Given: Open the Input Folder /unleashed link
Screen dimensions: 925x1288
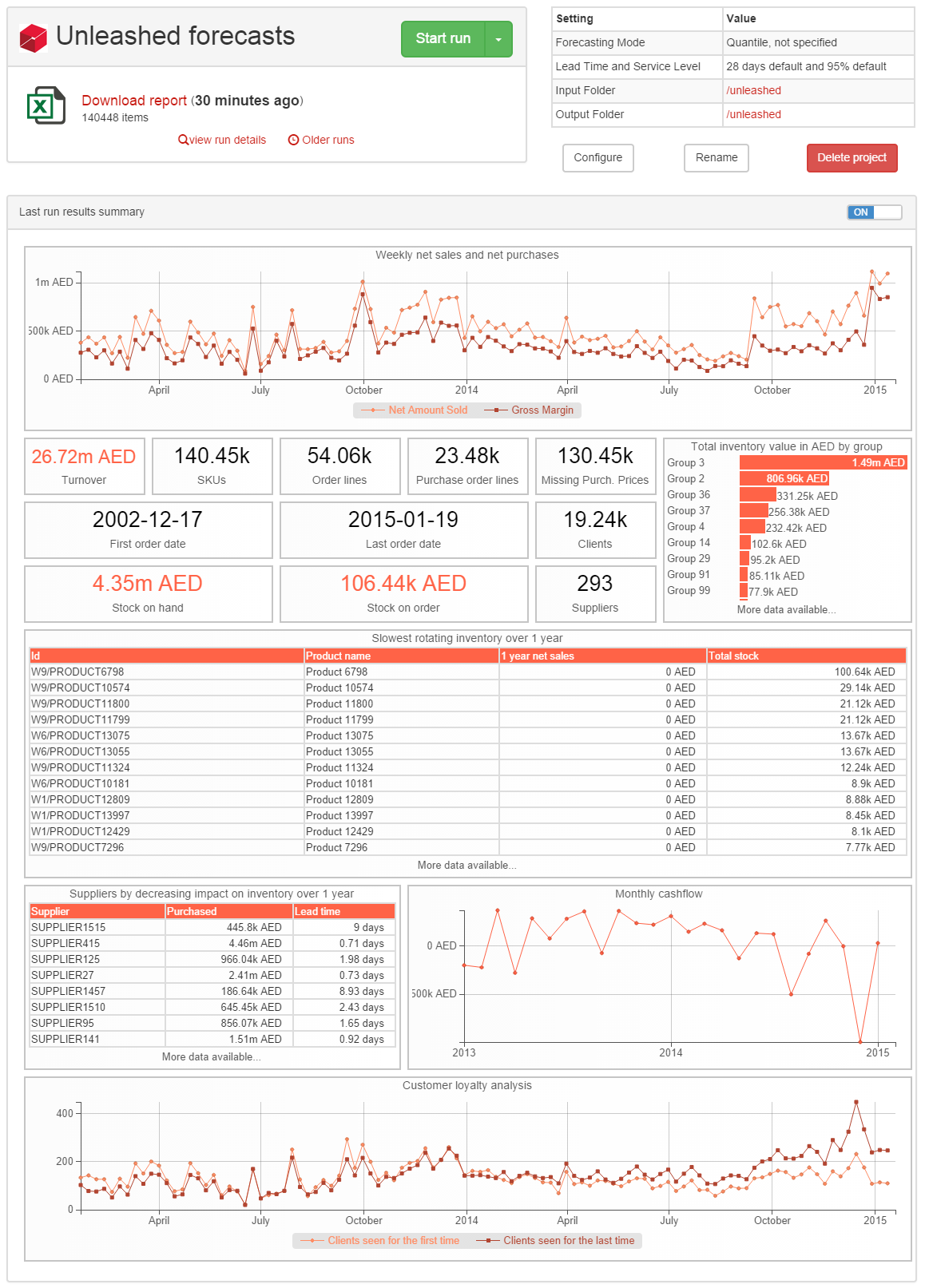Looking at the screenshot, I should tap(753, 91).
